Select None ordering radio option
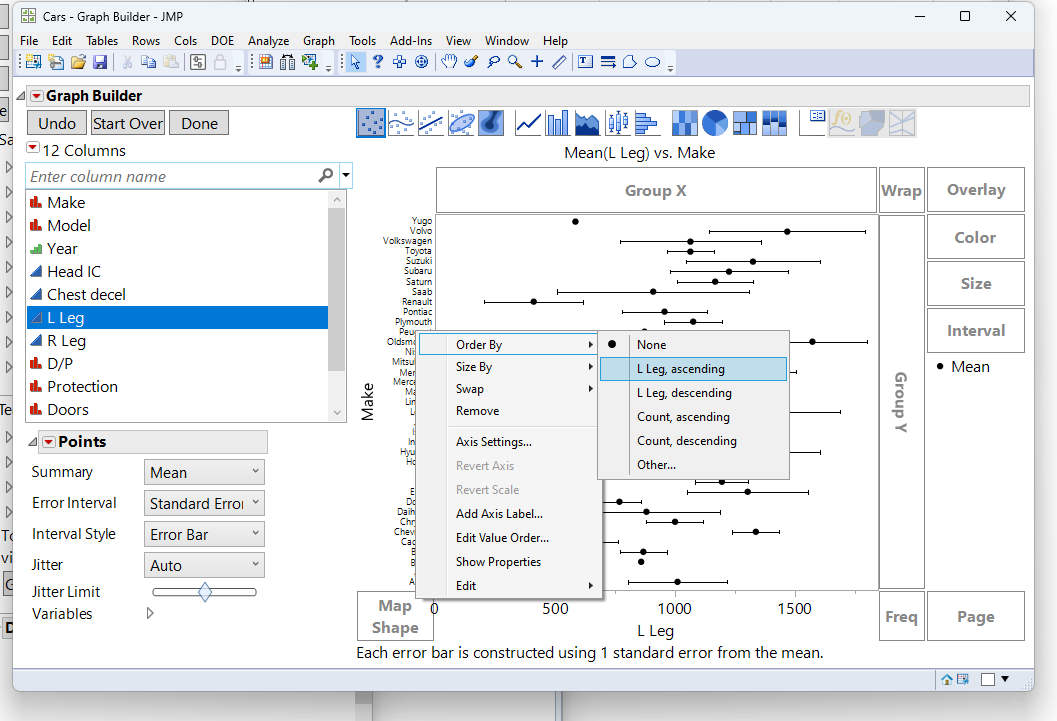Viewport: 1057px width, 721px height. click(651, 345)
